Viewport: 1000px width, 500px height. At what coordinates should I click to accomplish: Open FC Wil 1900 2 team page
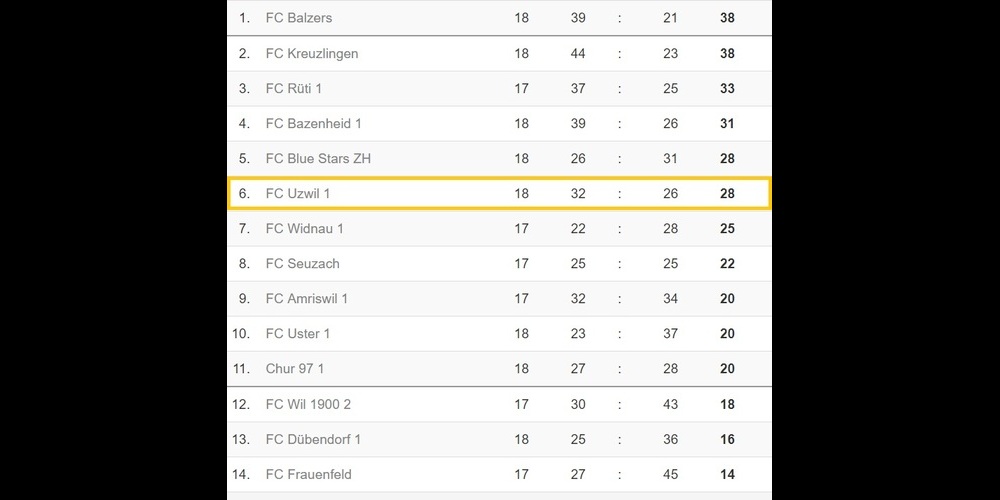(308, 404)
